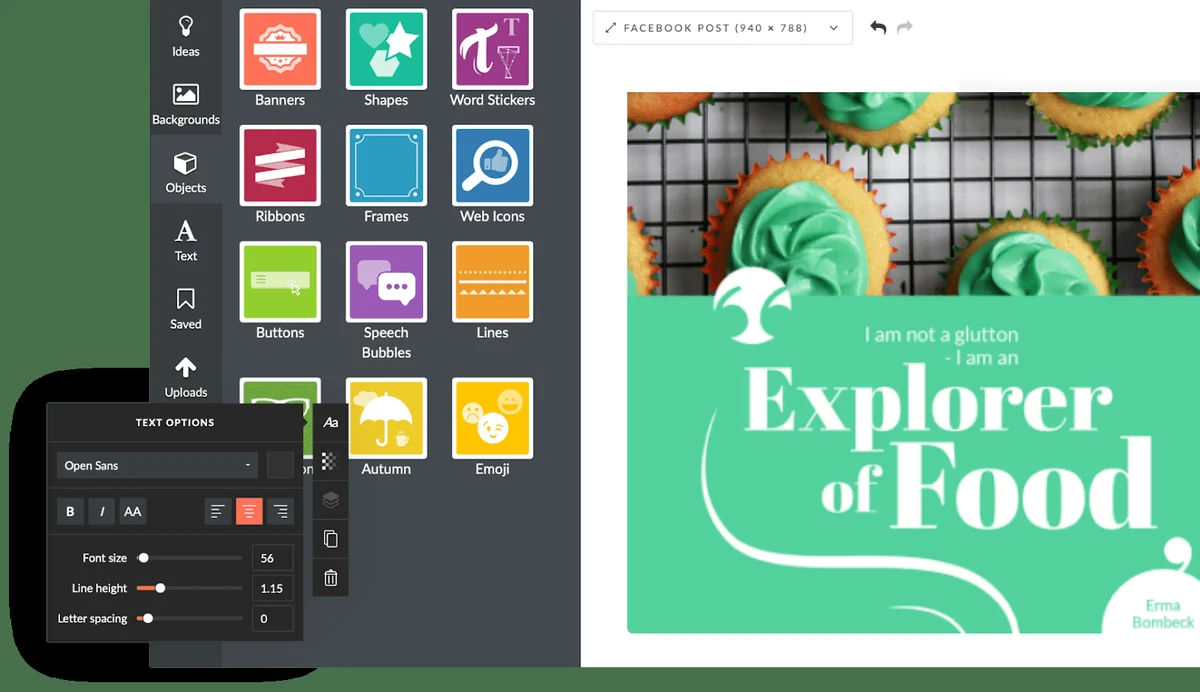The image size is (1200, 692).
Task: Click the undo arrow icon
Action: click(878, 28)
